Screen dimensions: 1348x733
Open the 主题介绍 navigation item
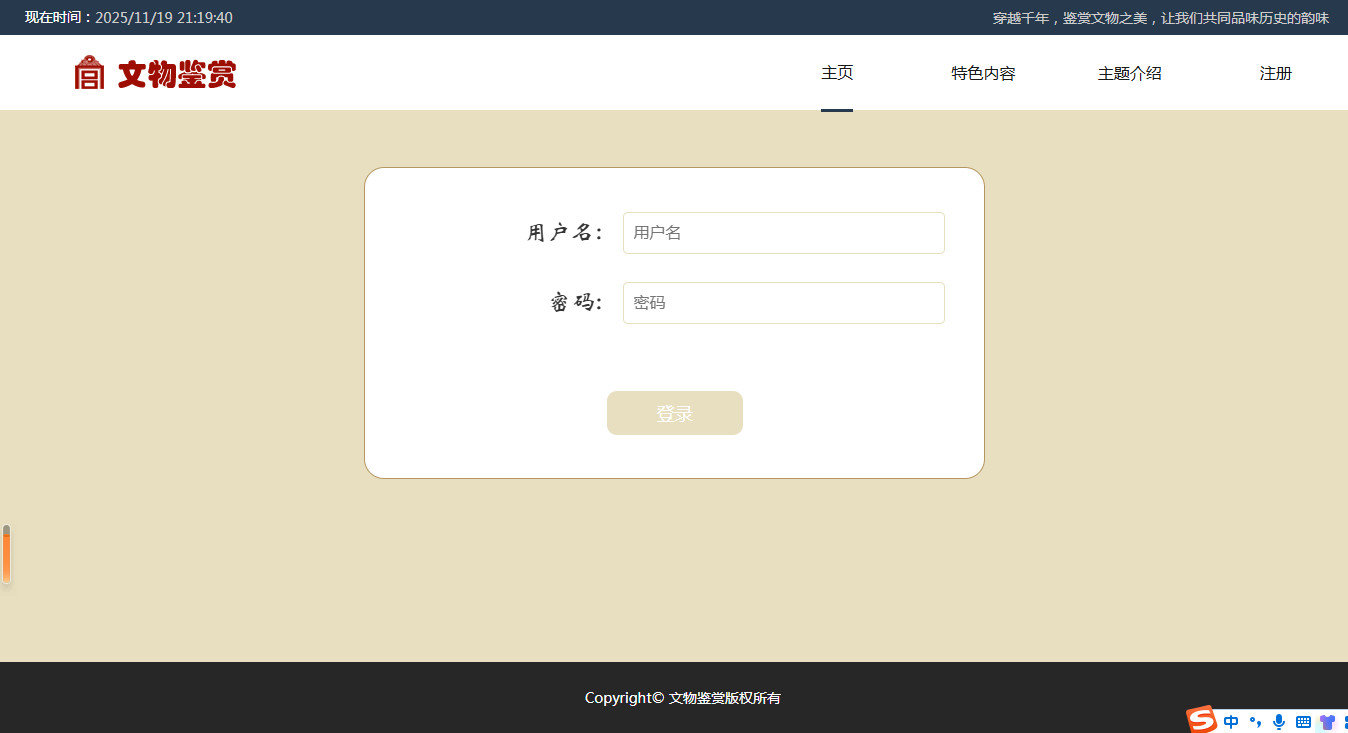click(1129, 73)
